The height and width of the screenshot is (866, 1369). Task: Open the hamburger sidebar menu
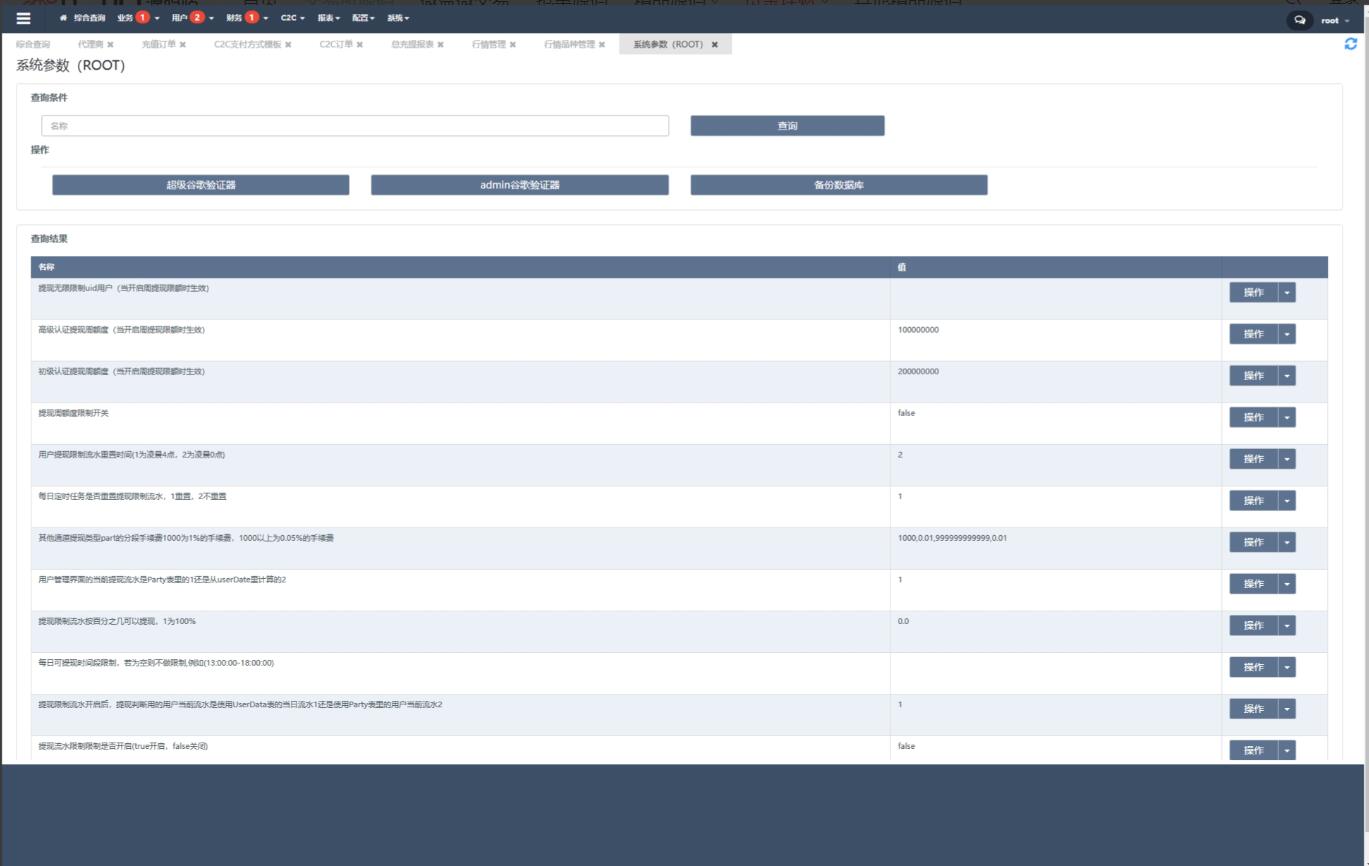tap(23, 19)
